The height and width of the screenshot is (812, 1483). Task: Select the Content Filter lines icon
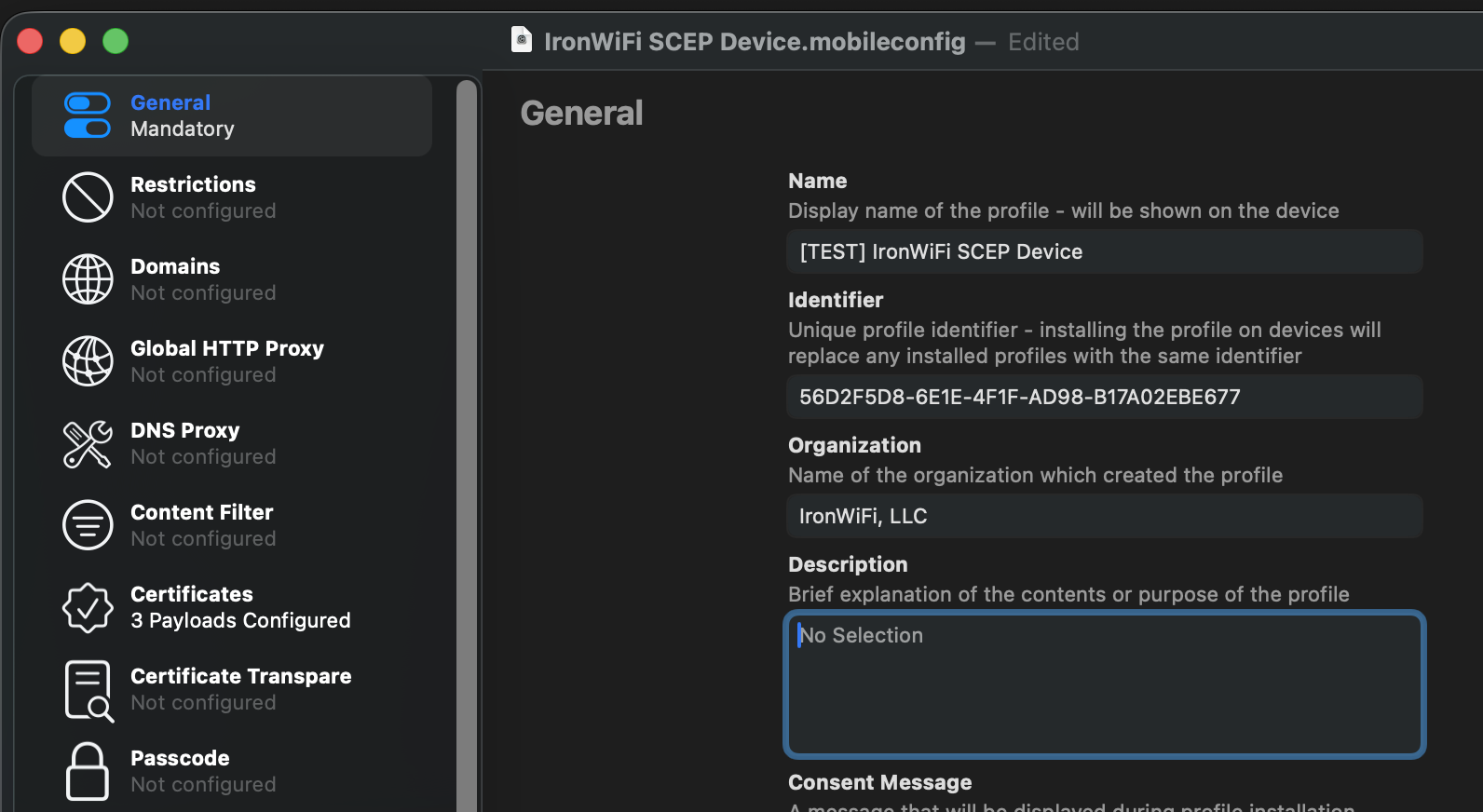tap(88, 525)
